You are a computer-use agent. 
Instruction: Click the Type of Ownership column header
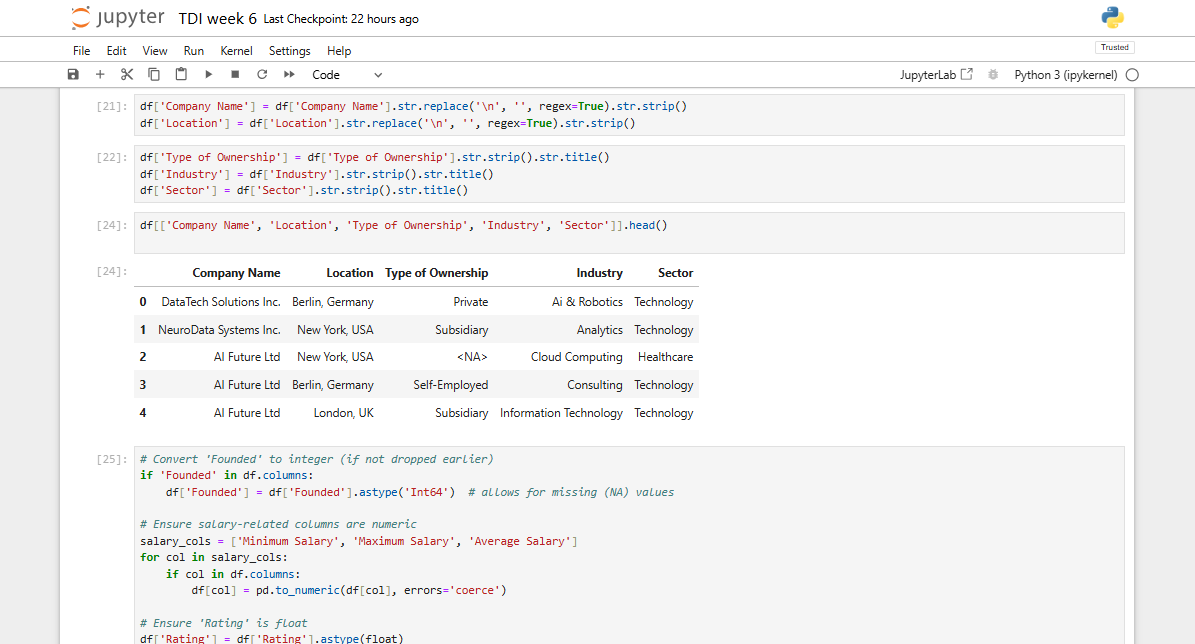point(437,273)
